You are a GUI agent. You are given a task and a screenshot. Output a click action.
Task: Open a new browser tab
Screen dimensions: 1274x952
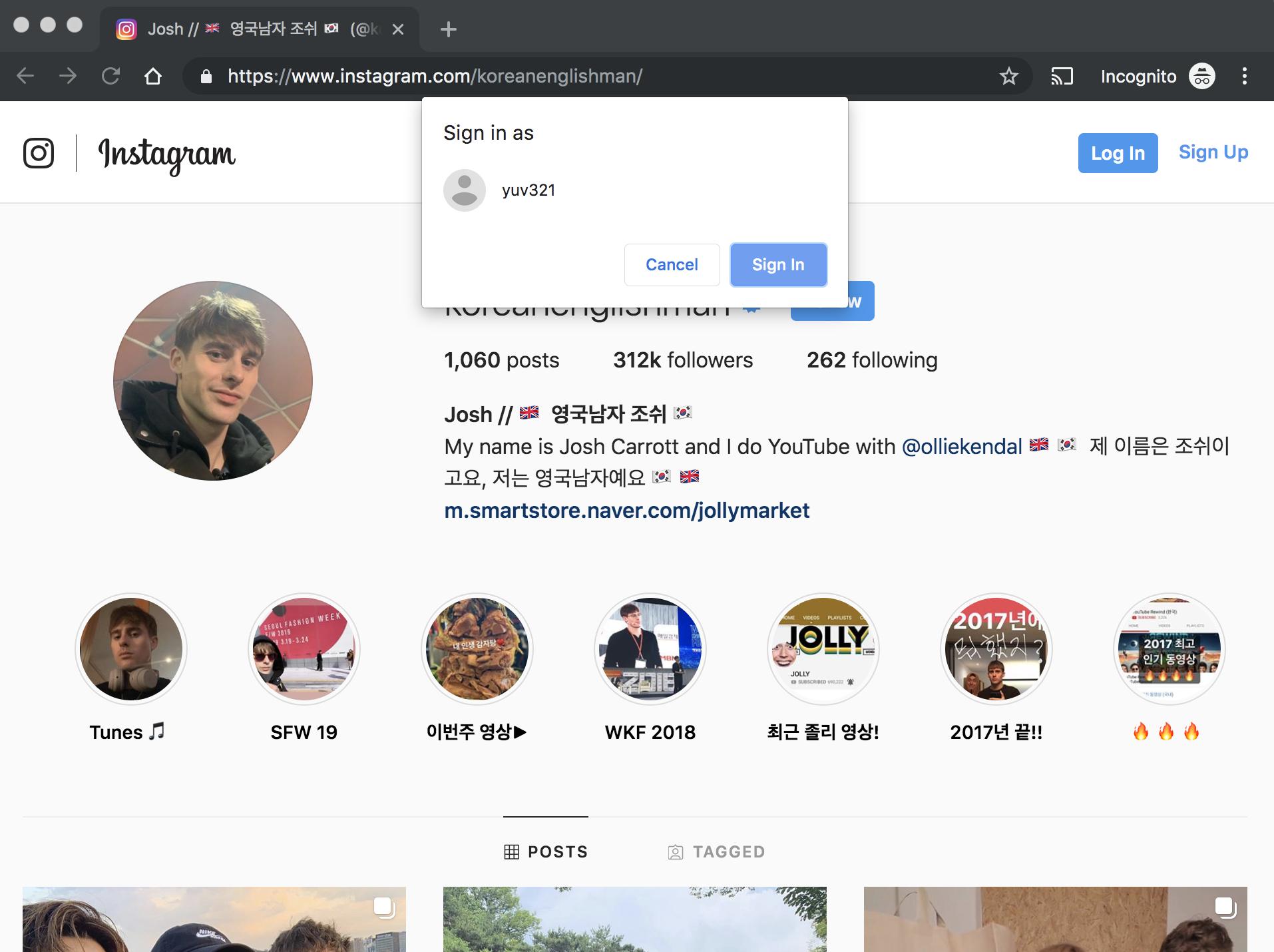coord(449,29)
